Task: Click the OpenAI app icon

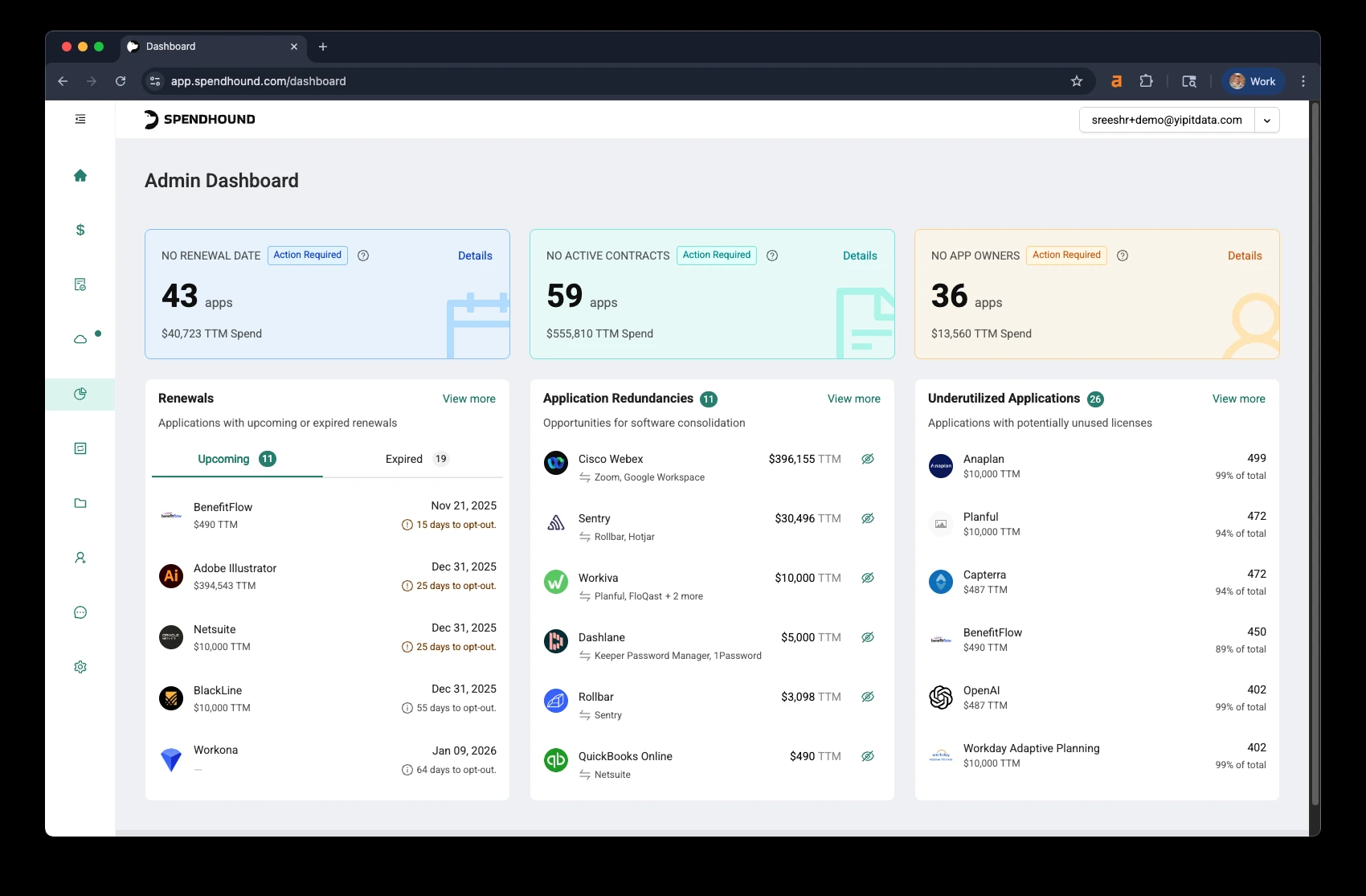Action: pyautogui.click(x=941, y=697)
